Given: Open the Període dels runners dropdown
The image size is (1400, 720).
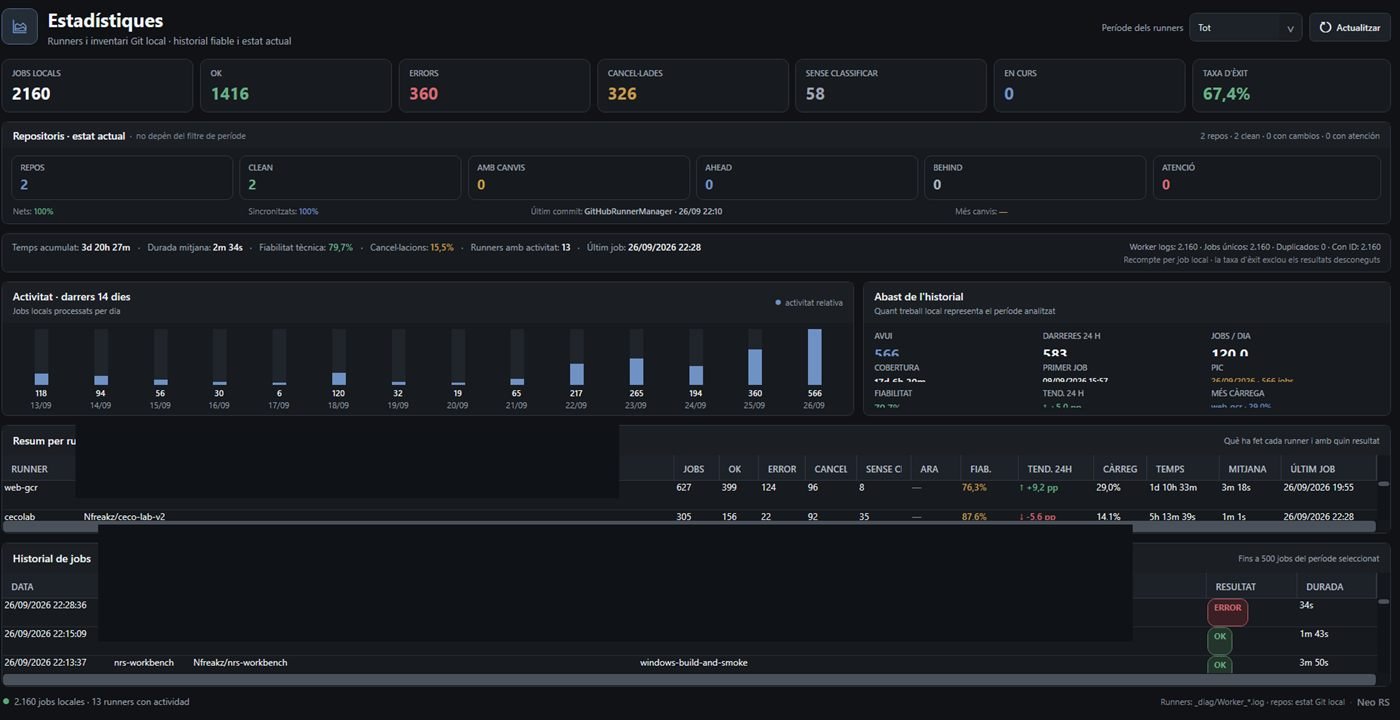Looking at the screenshot, I should (x=1246, y=27).
